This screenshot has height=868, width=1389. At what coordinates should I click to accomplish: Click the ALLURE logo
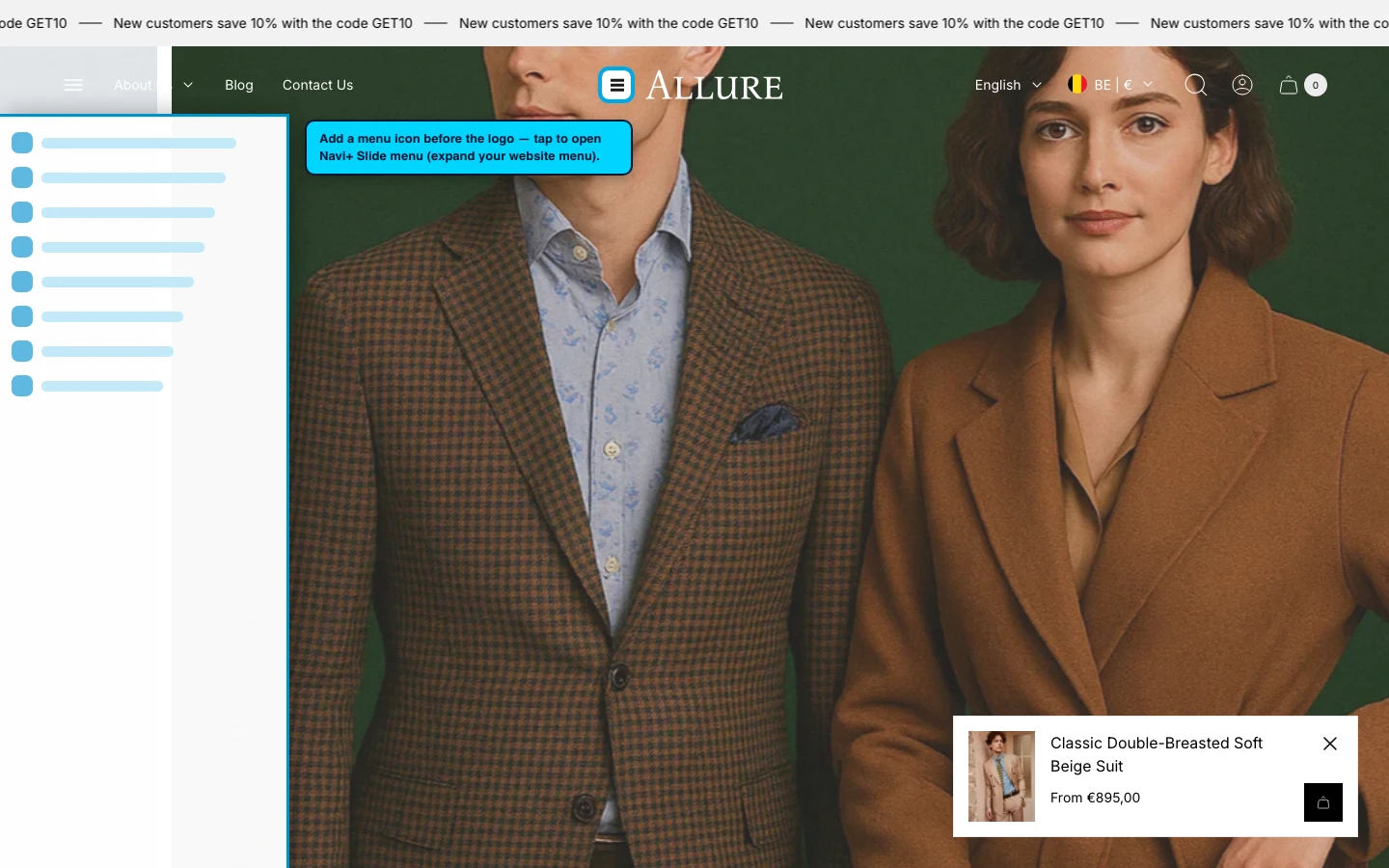(714, 85)
